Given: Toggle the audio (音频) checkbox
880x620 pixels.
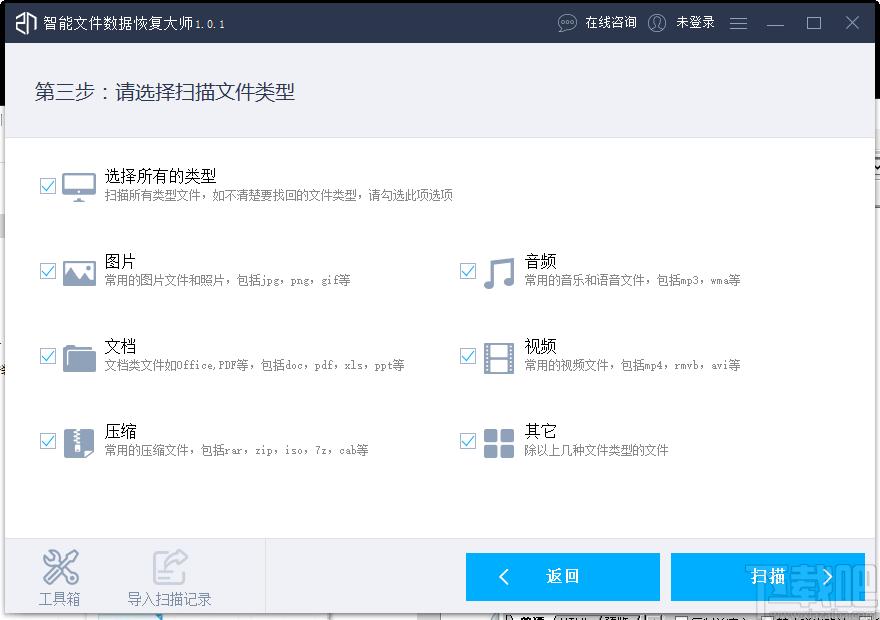Looking at the screenshot, I should pyautogui.click(x=468, y=271).
